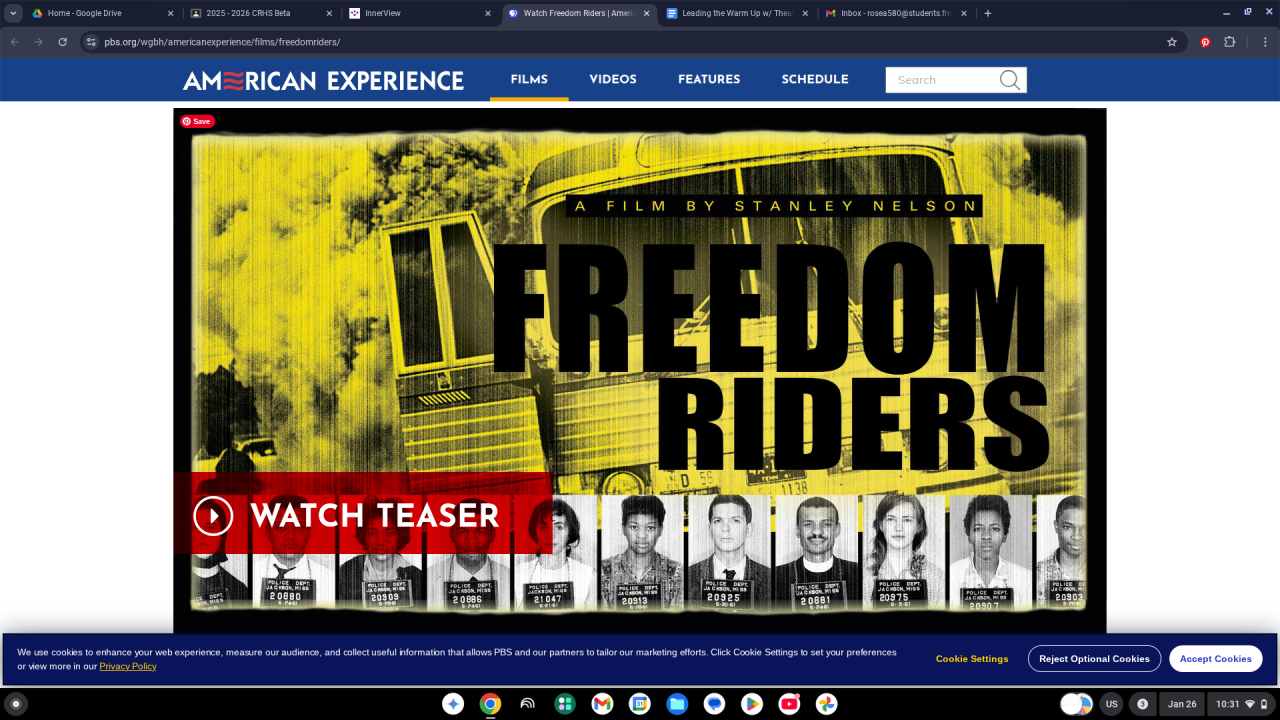This screenshot has width=1280, height=720.
Task: Click the Pinterest Save button on image
Action: pos(197,122)
